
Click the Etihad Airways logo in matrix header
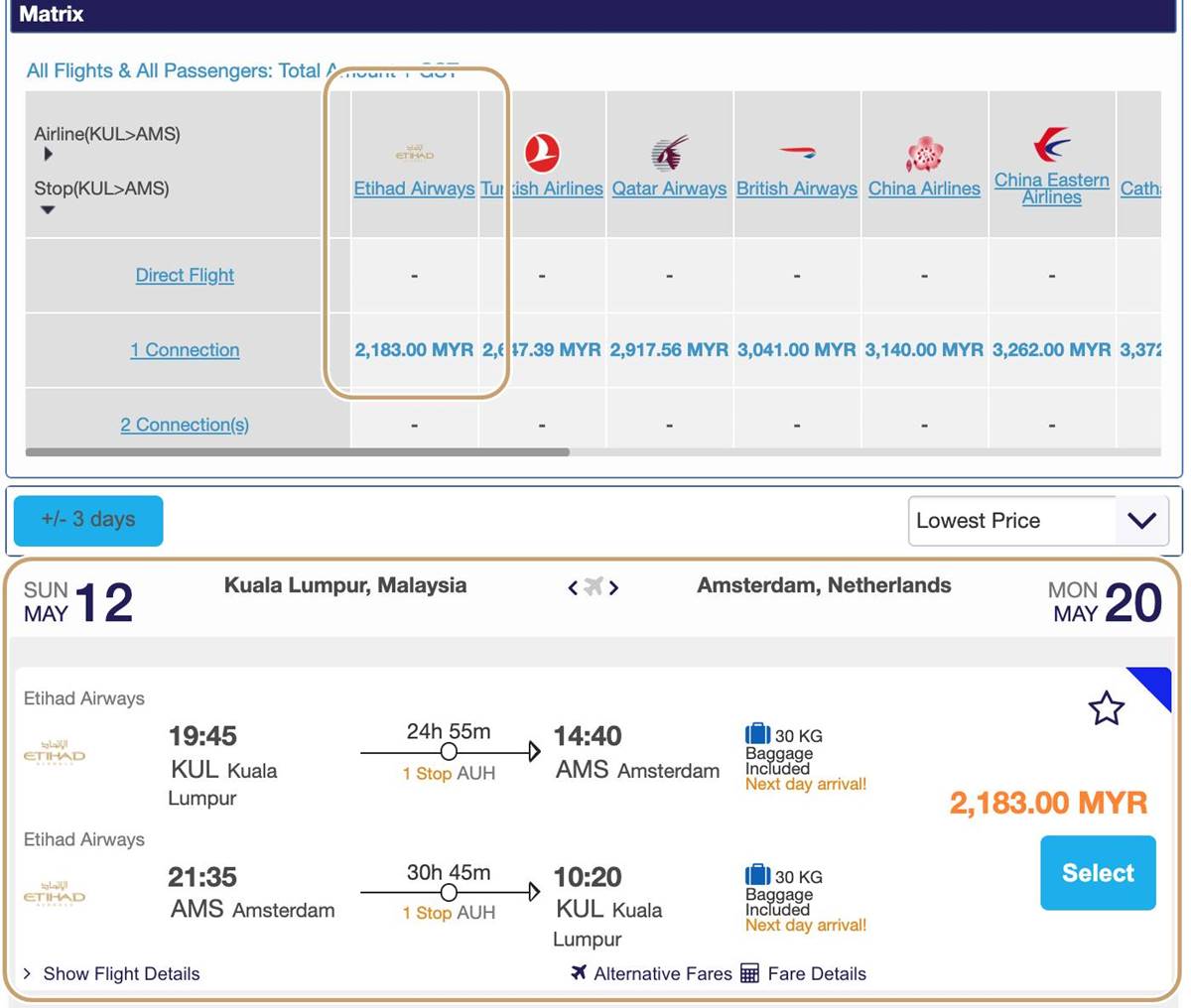point(414,152)
